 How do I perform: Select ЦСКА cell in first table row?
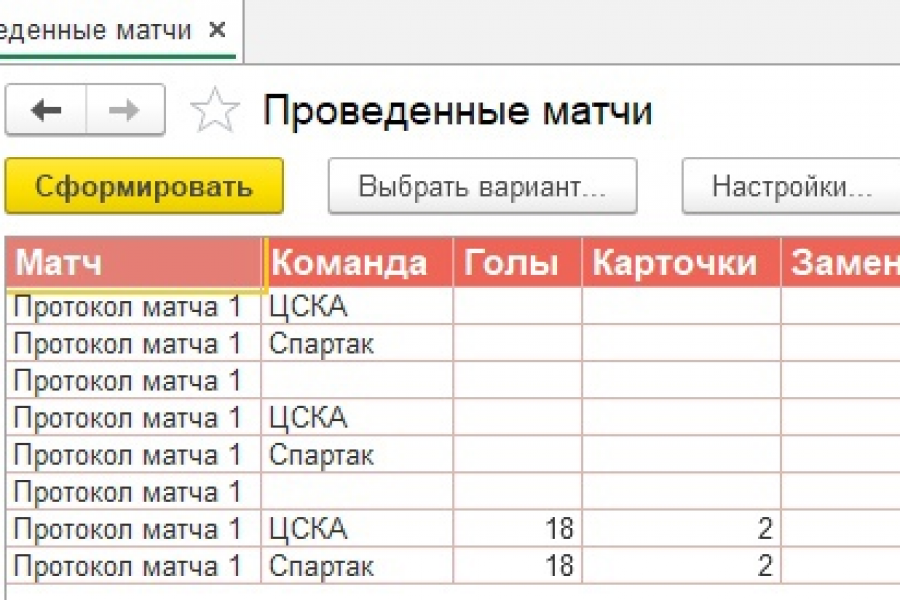coord(357,307)
